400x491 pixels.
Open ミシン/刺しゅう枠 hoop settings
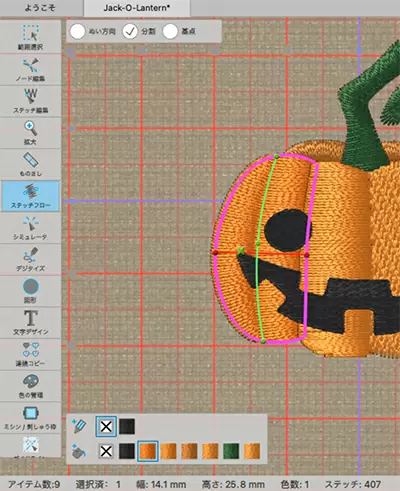click(30, 418)
